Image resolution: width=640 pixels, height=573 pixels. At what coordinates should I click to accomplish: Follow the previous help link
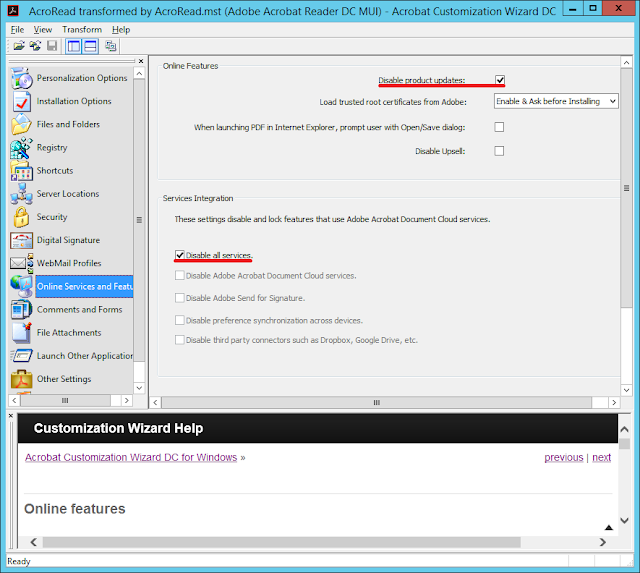[x=564, y=457]
